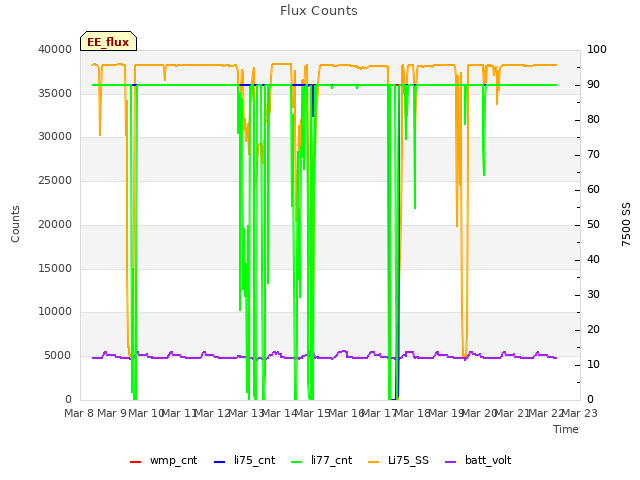Click the blue li75_cnt legend swatch
640x480 pixels.
pos(220,462)
